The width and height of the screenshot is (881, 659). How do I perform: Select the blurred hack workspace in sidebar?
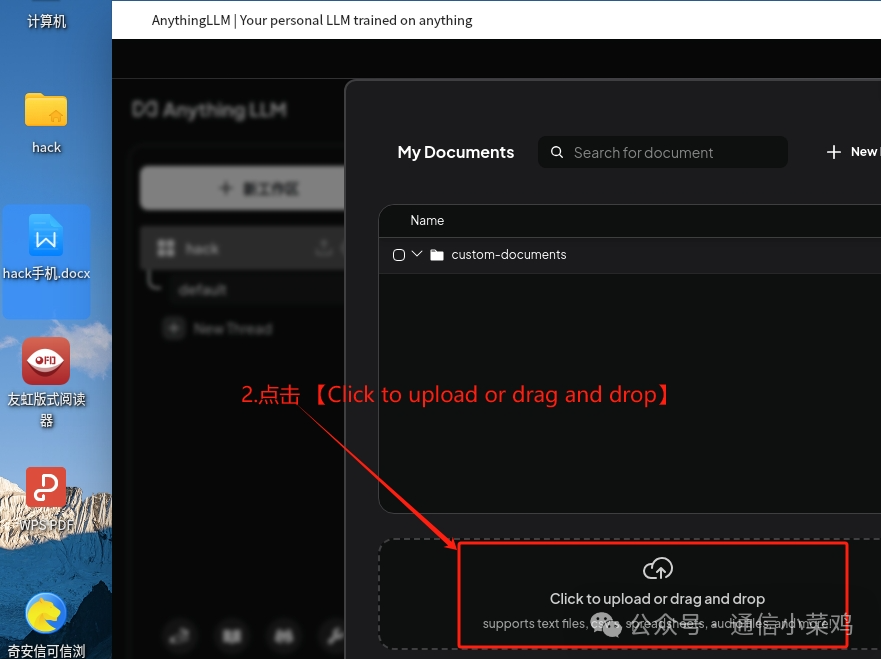(243, 248)
